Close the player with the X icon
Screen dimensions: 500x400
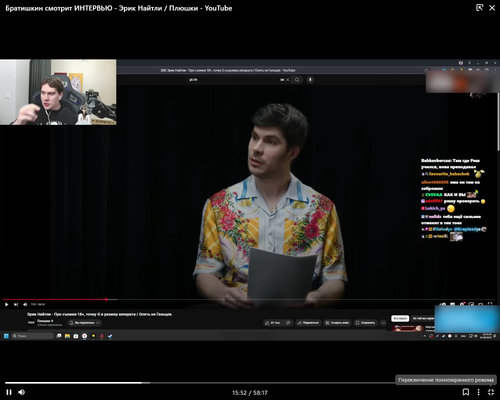[x=492, y=8]
